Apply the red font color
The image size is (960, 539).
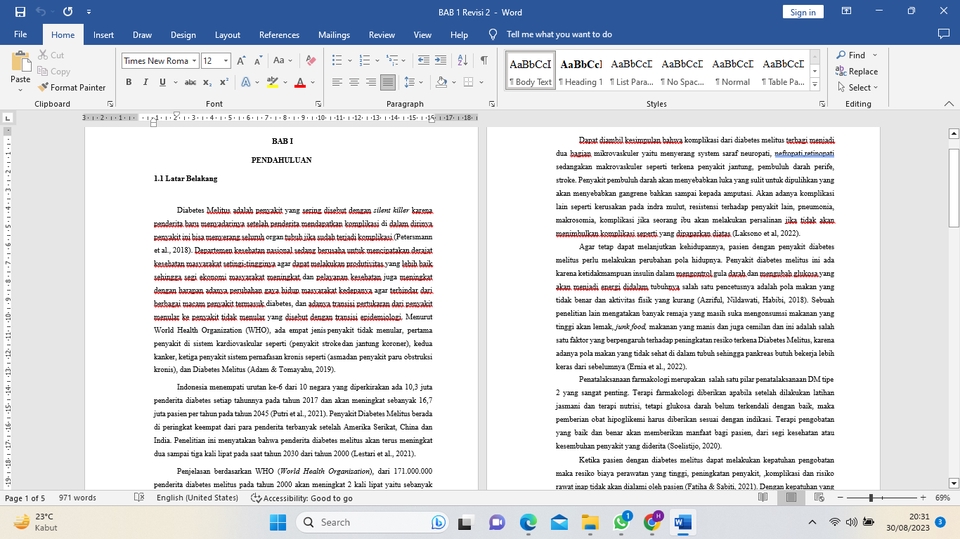coord(300,82)
